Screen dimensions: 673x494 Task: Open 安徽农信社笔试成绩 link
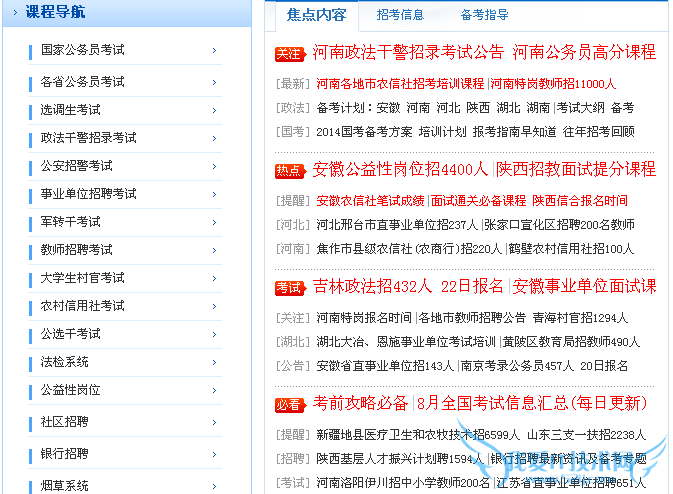click(x=370, y=201)
